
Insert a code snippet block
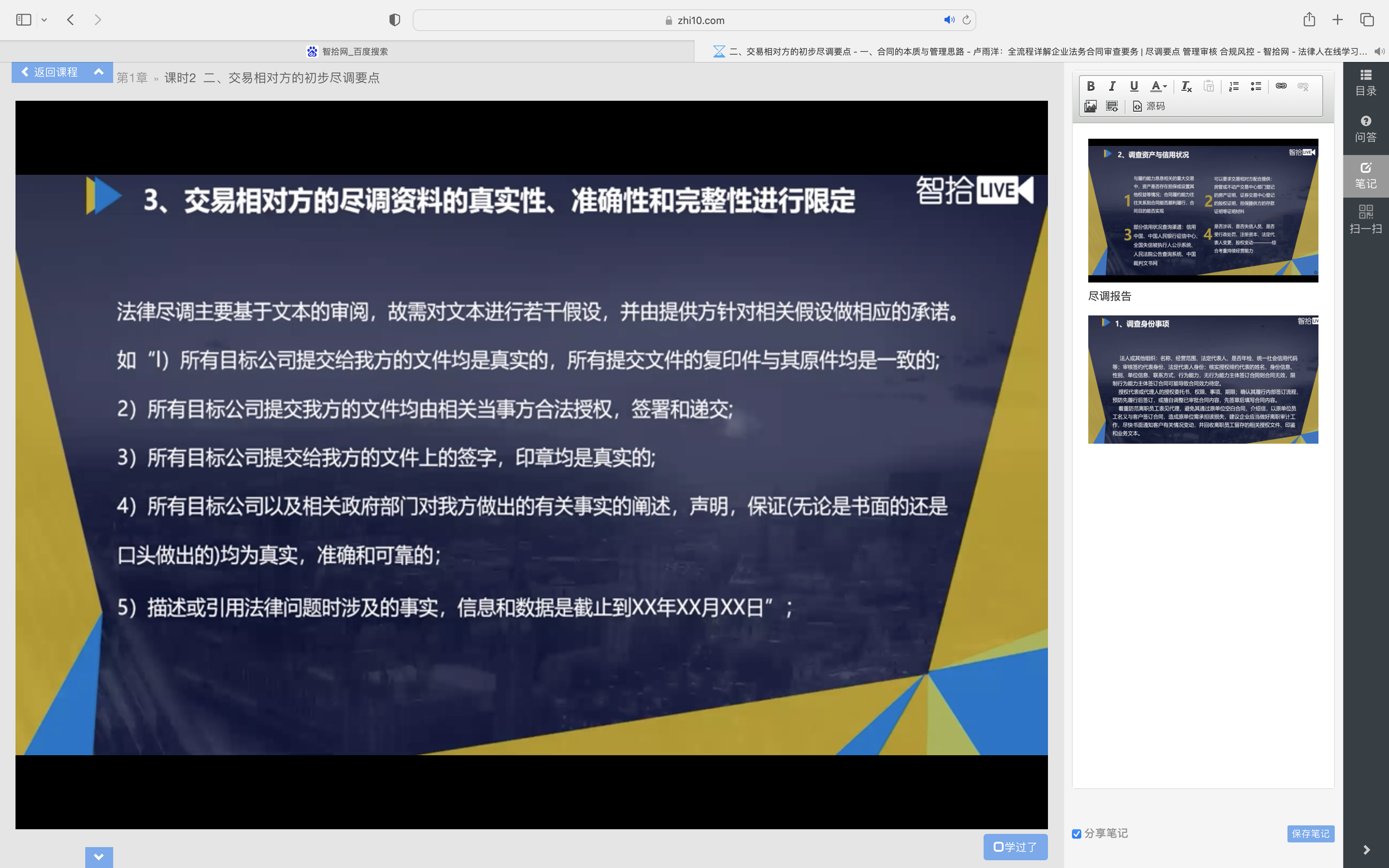click(1112, 106)
